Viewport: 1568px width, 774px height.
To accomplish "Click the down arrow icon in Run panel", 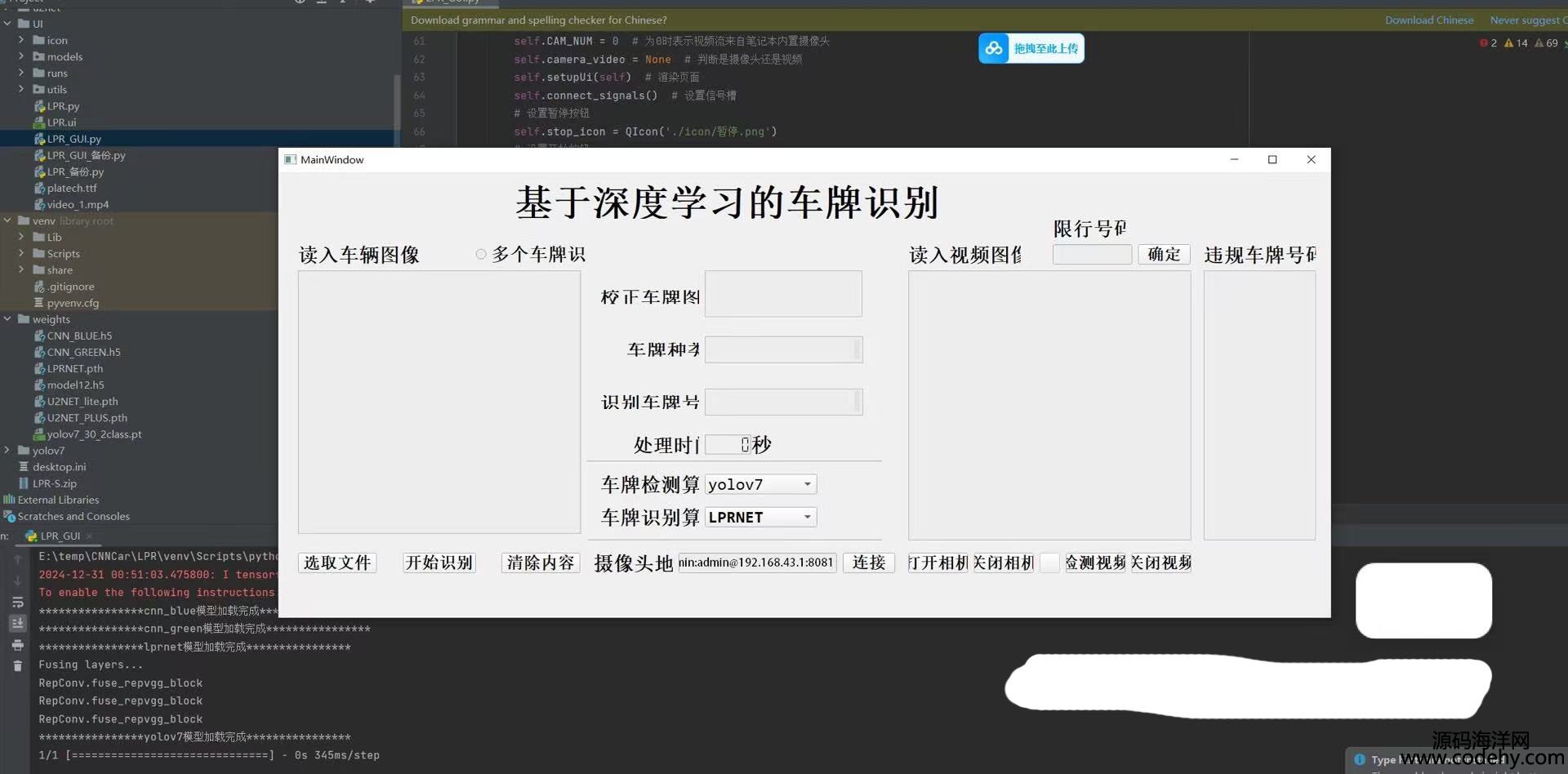I will (17, 580).
